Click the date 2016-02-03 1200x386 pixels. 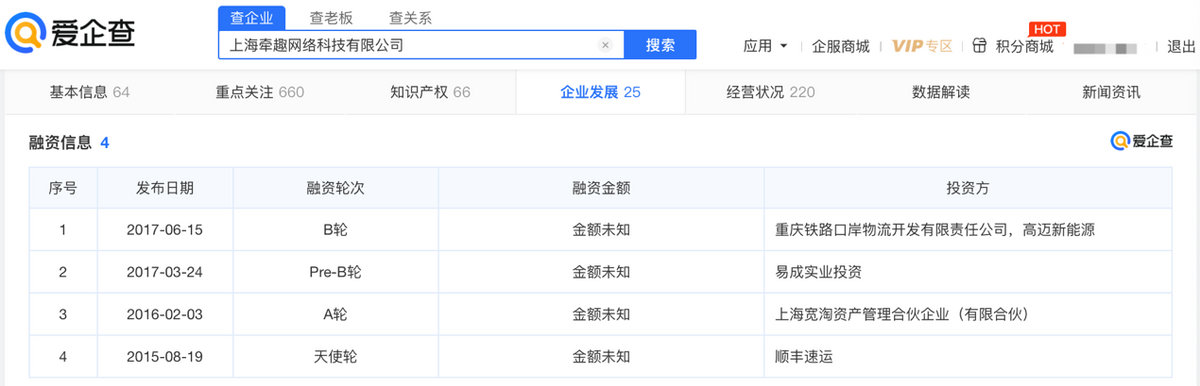(x=165, y=314)
